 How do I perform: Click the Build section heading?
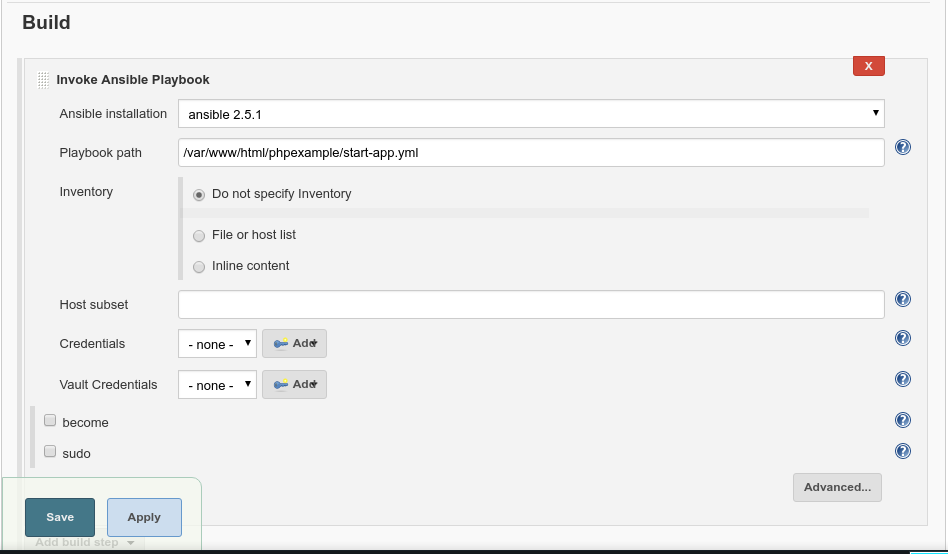(46, 22)
